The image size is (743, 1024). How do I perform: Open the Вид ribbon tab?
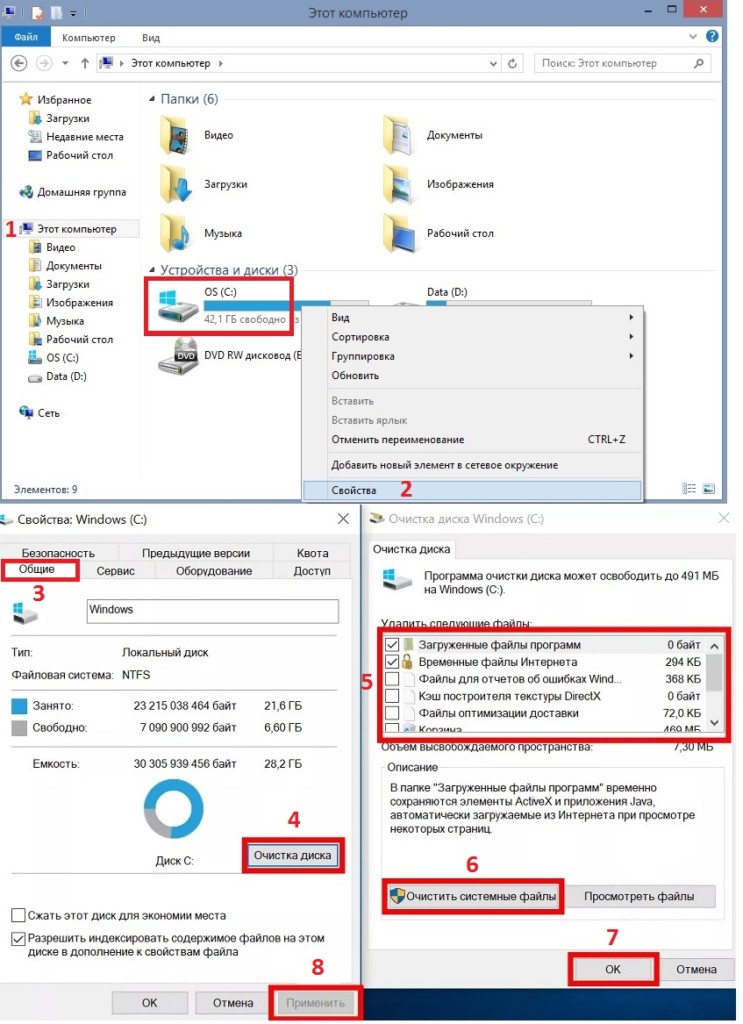tap(151, 37)
